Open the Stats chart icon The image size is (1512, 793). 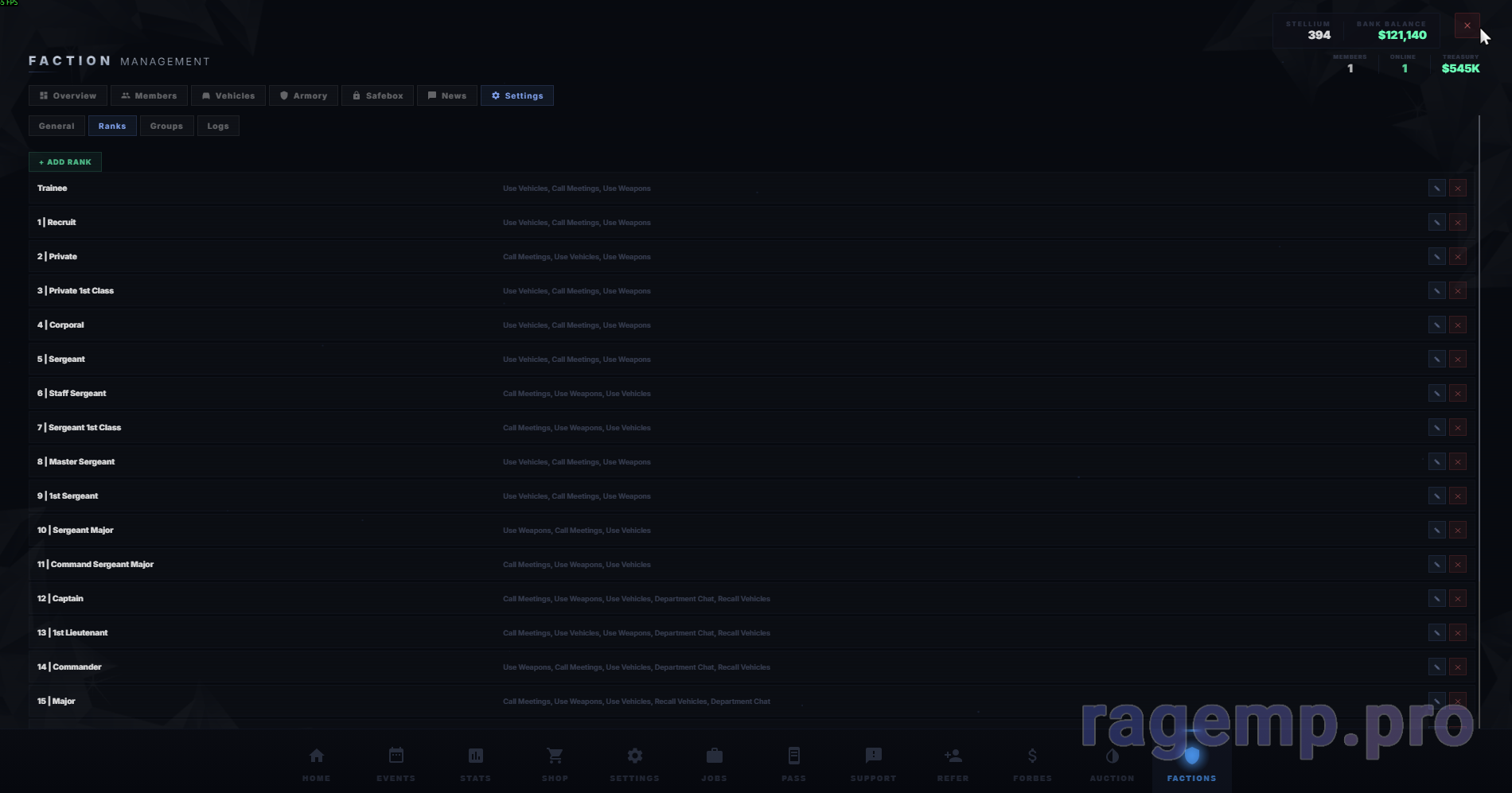pos(475,756)
